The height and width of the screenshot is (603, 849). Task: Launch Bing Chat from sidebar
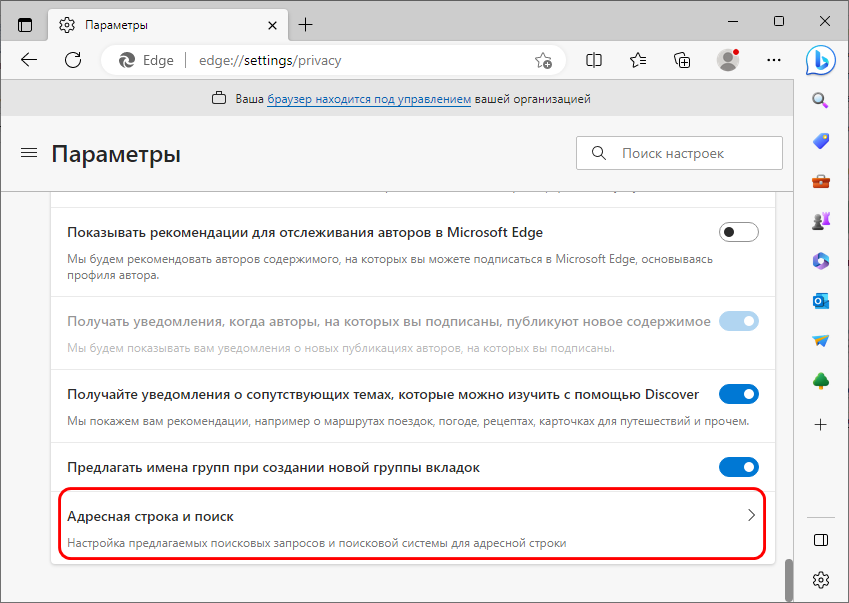(x=820, y=60)
